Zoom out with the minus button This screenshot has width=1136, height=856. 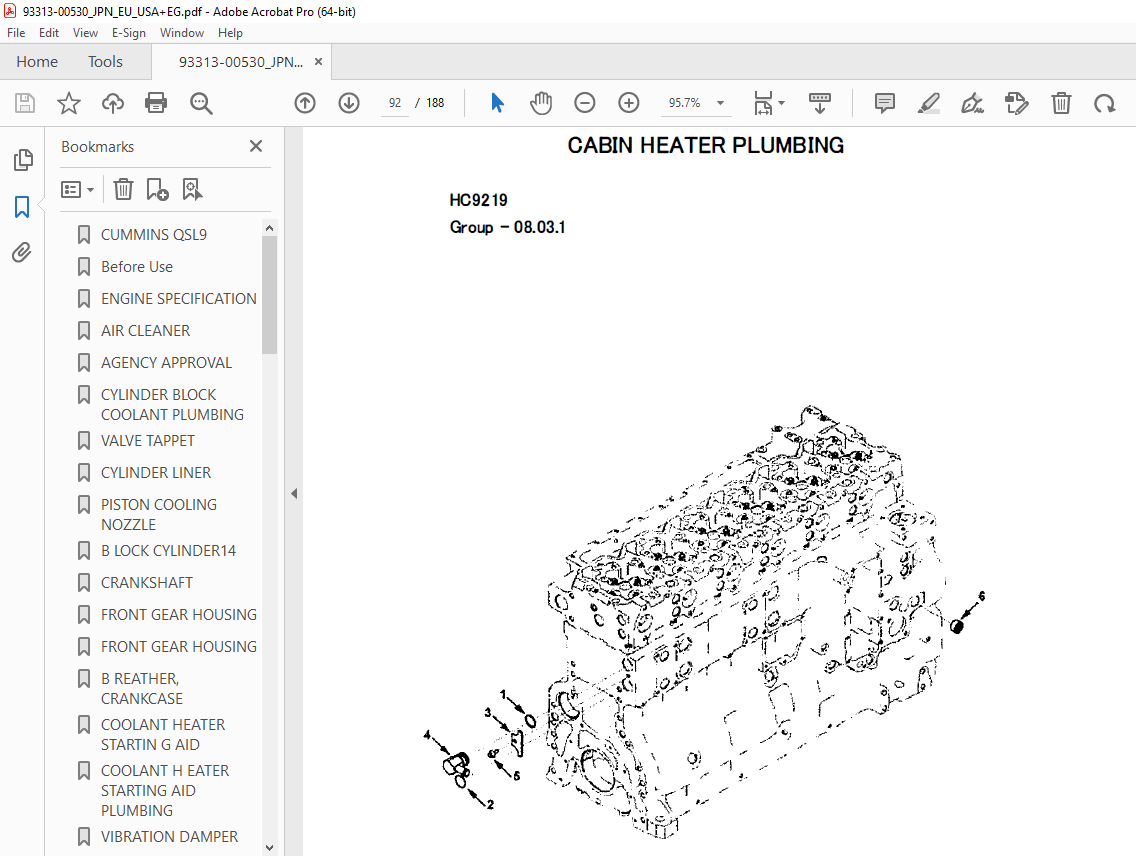[584, 103]
